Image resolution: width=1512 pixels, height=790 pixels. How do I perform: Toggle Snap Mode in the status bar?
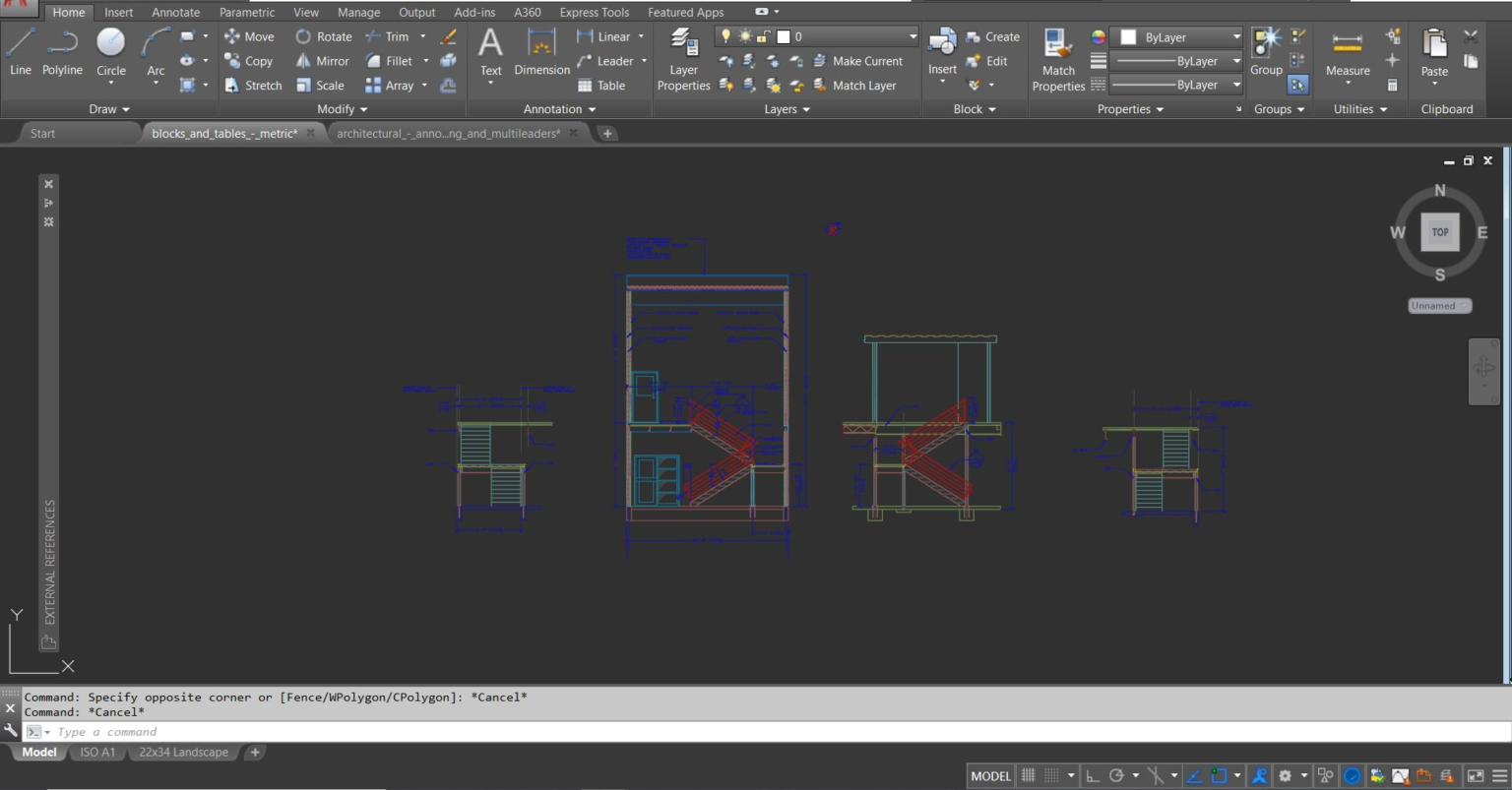pos(1051,775)
